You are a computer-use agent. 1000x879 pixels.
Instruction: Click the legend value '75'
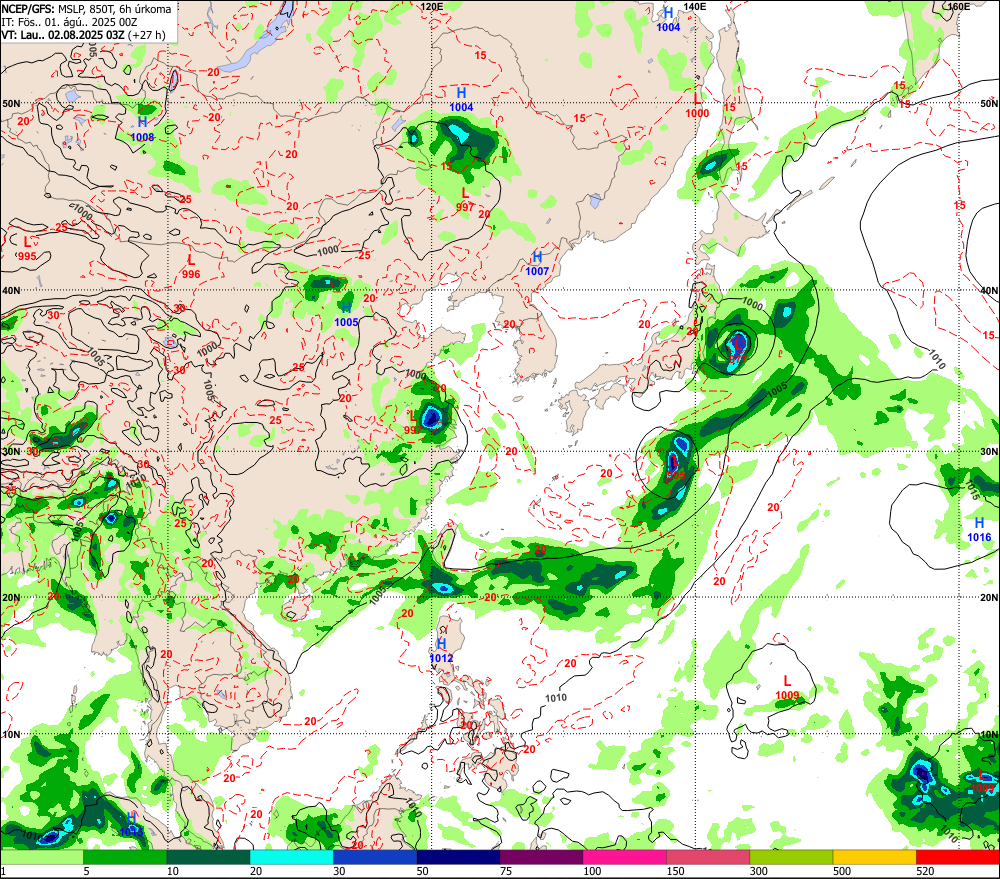pyautogui.click(x=506, y=871)
